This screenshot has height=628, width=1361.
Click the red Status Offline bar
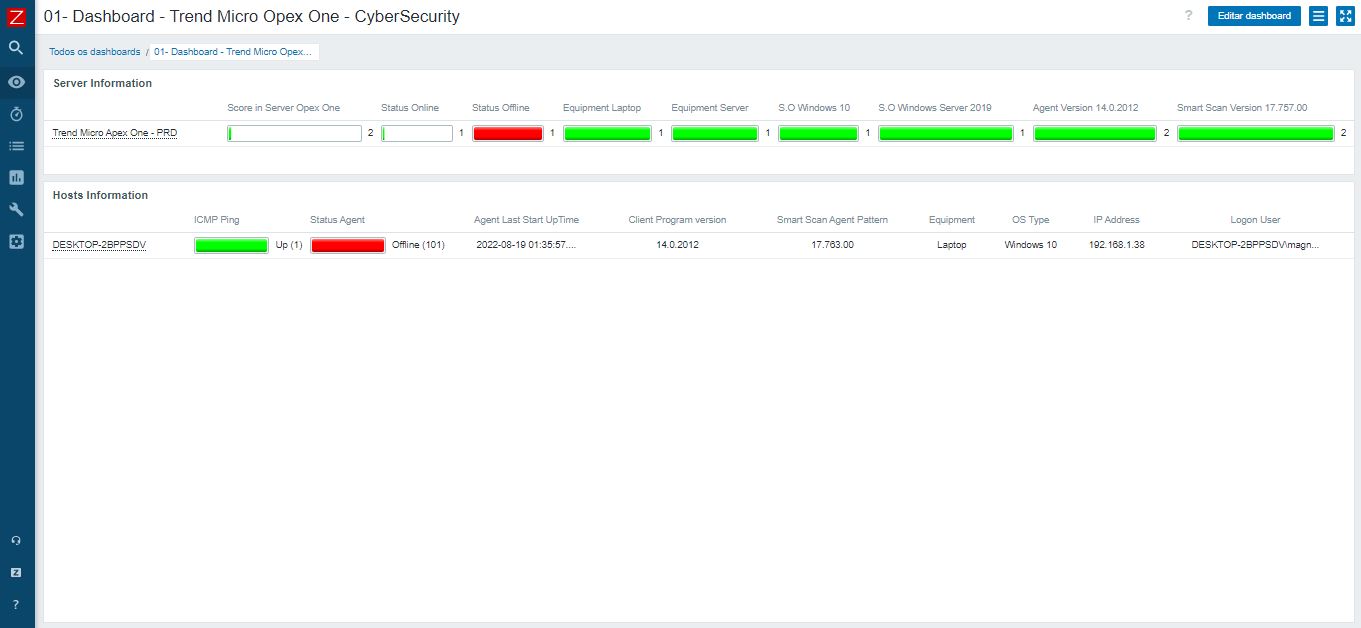click(x=508, y=133)
